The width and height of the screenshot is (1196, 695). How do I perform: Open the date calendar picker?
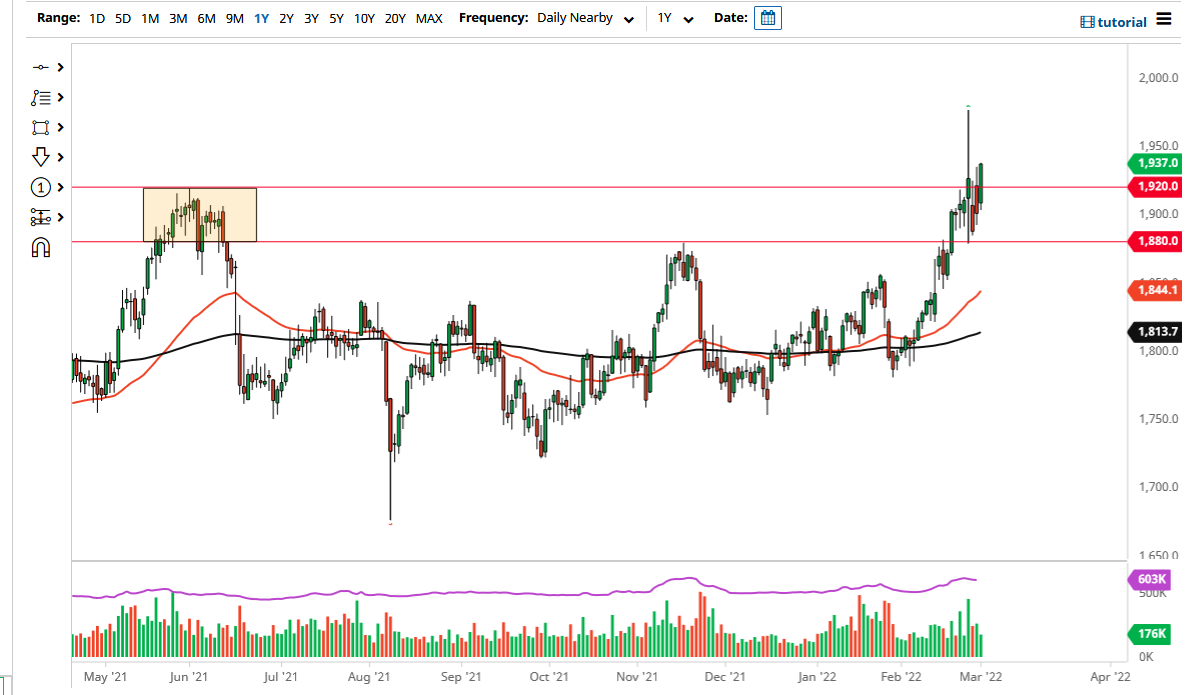767,18
